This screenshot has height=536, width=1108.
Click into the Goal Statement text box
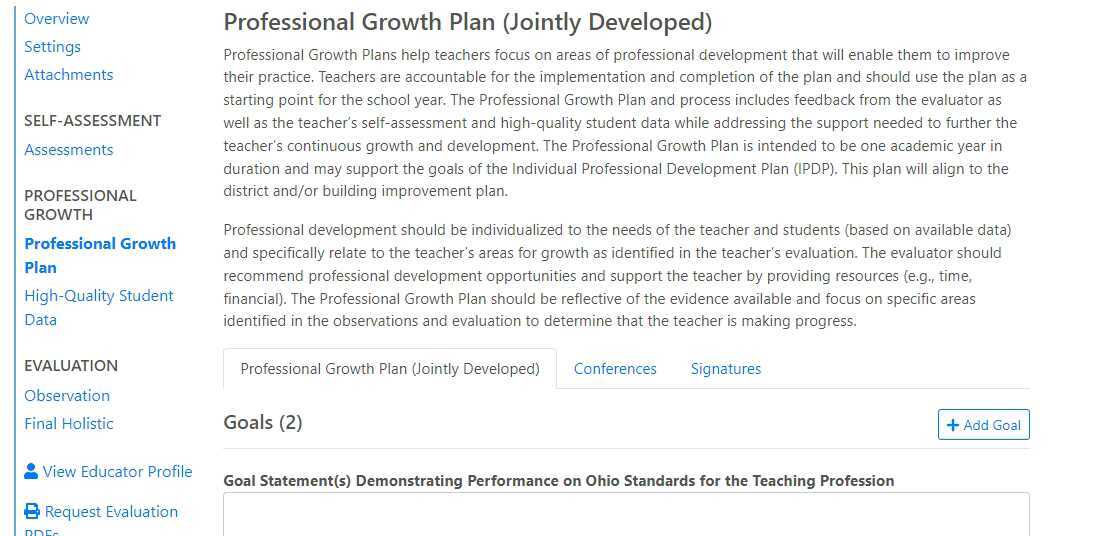(x=626, y=514)
